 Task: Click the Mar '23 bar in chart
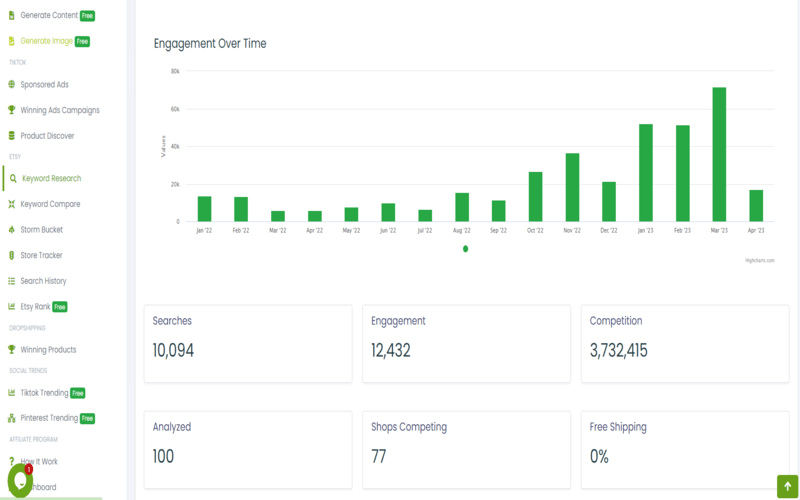click(719, 154)
